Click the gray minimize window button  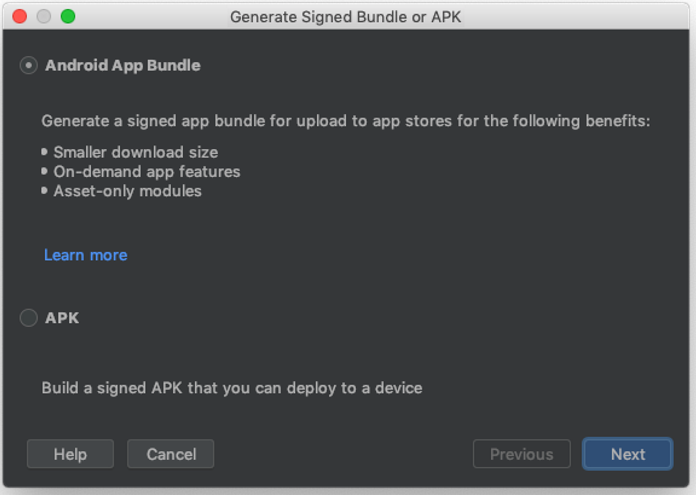[44, 16]
